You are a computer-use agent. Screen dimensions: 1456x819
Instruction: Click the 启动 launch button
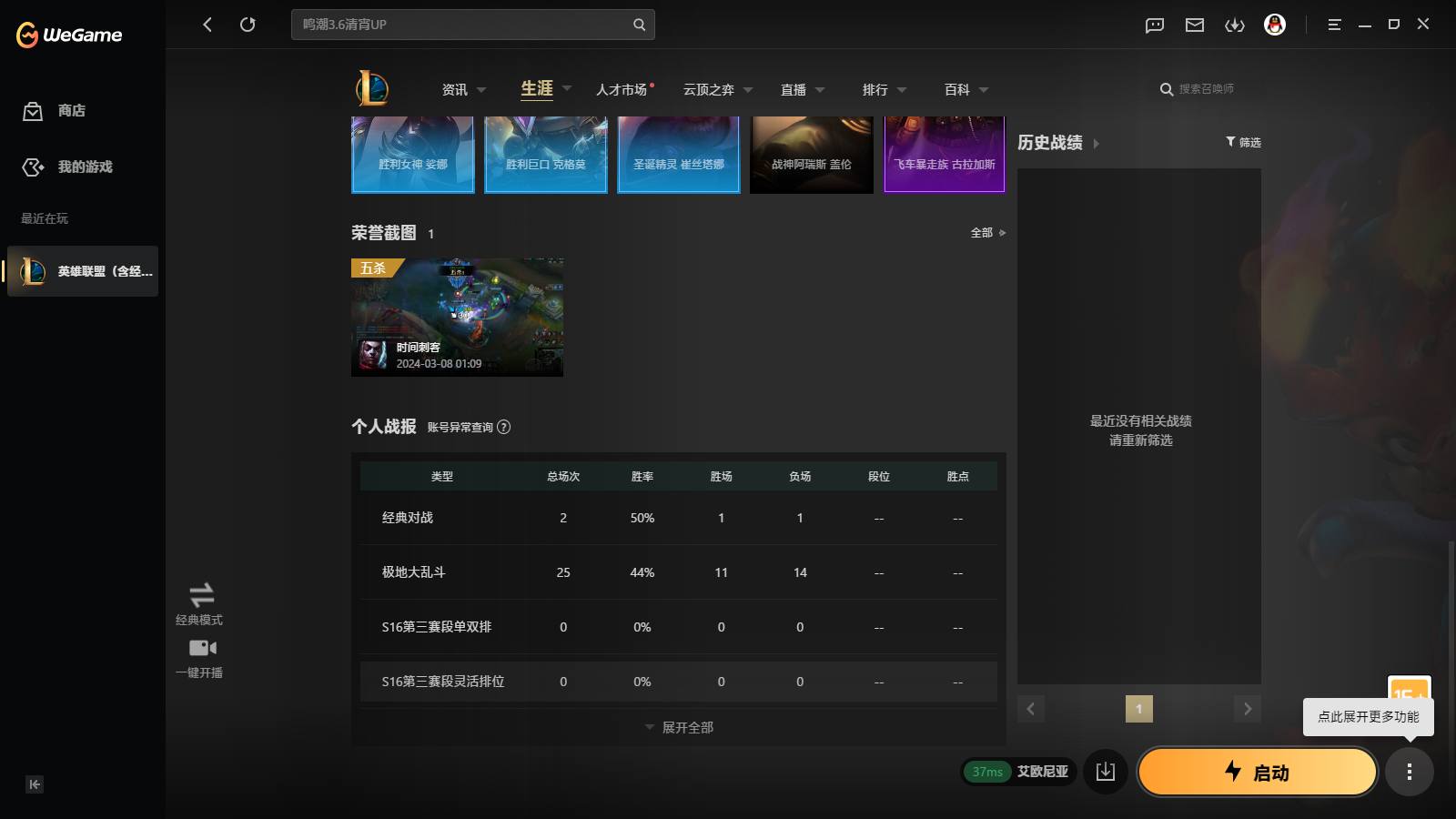[x=1258, y=772]
